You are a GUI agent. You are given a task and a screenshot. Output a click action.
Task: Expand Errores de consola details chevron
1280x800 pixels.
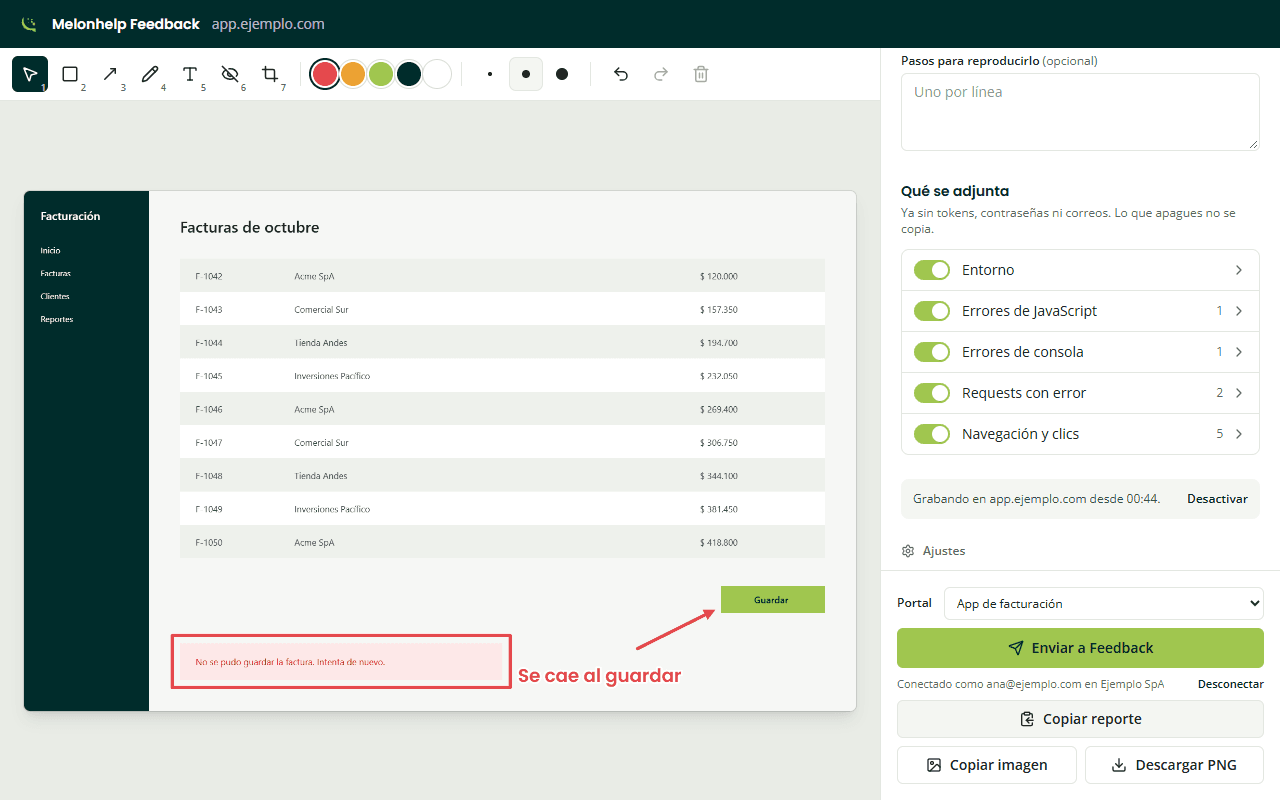click(x=1239, y=352)
